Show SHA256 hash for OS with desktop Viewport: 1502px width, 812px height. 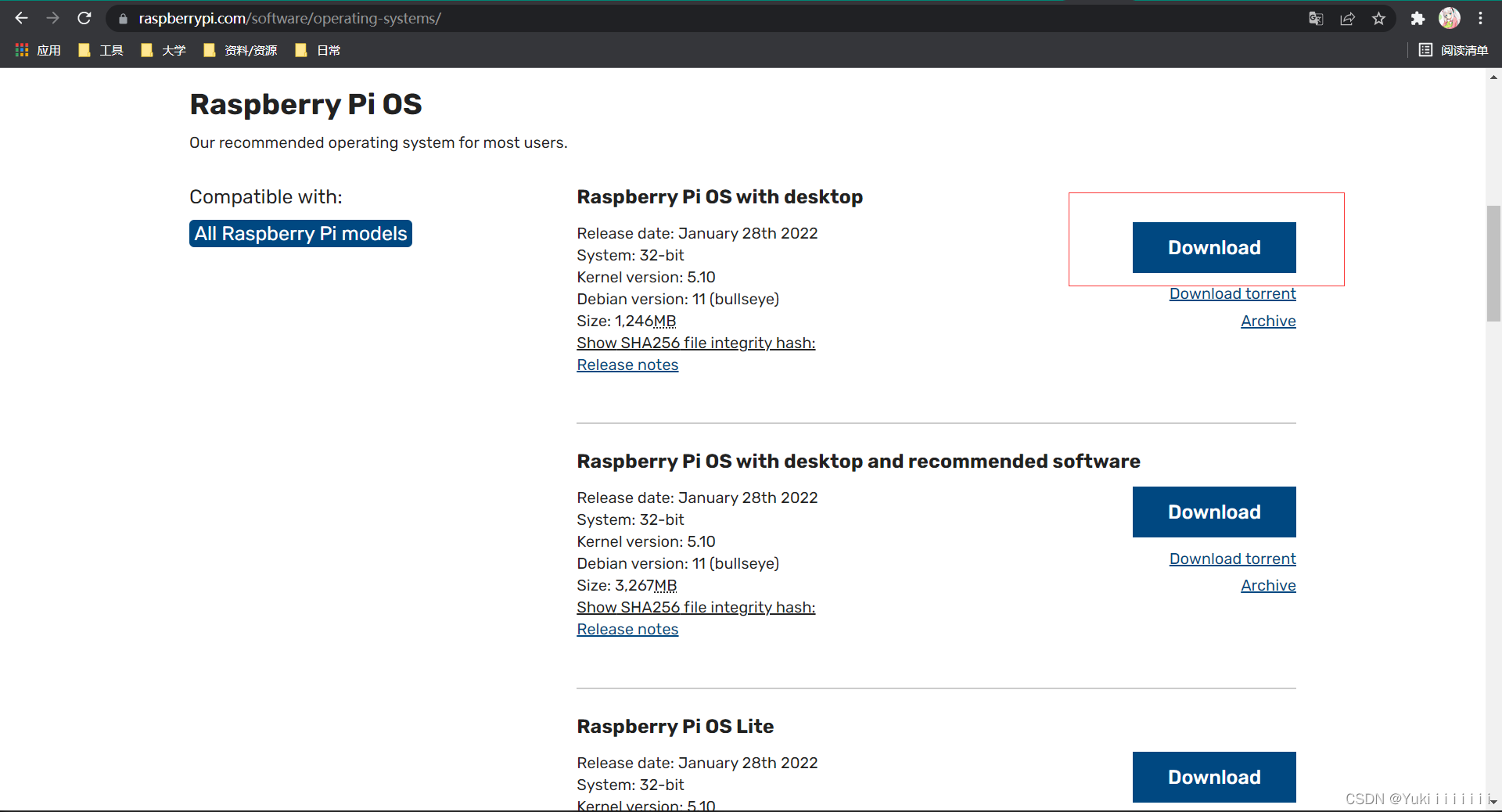695,343
